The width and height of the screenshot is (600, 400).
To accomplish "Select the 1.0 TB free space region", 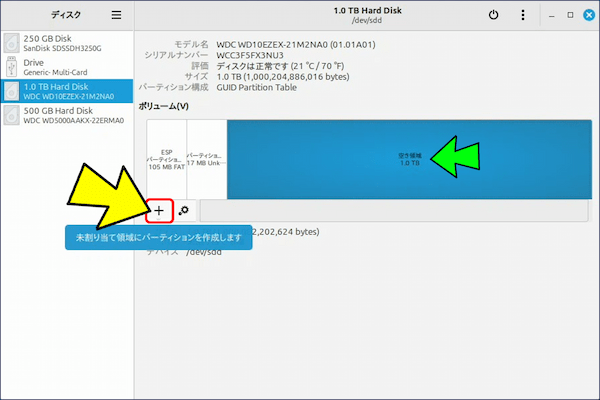I will tap(408, 159).
